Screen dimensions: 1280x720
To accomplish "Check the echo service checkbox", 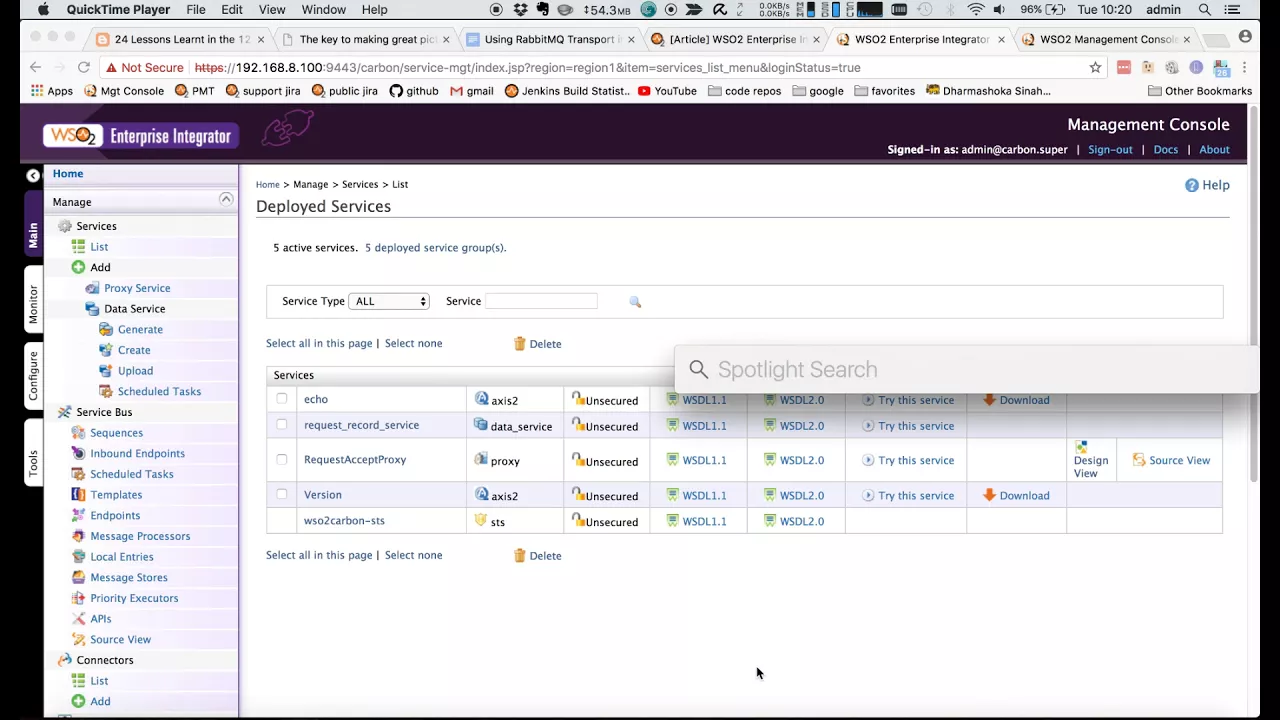I will (282, 399).
